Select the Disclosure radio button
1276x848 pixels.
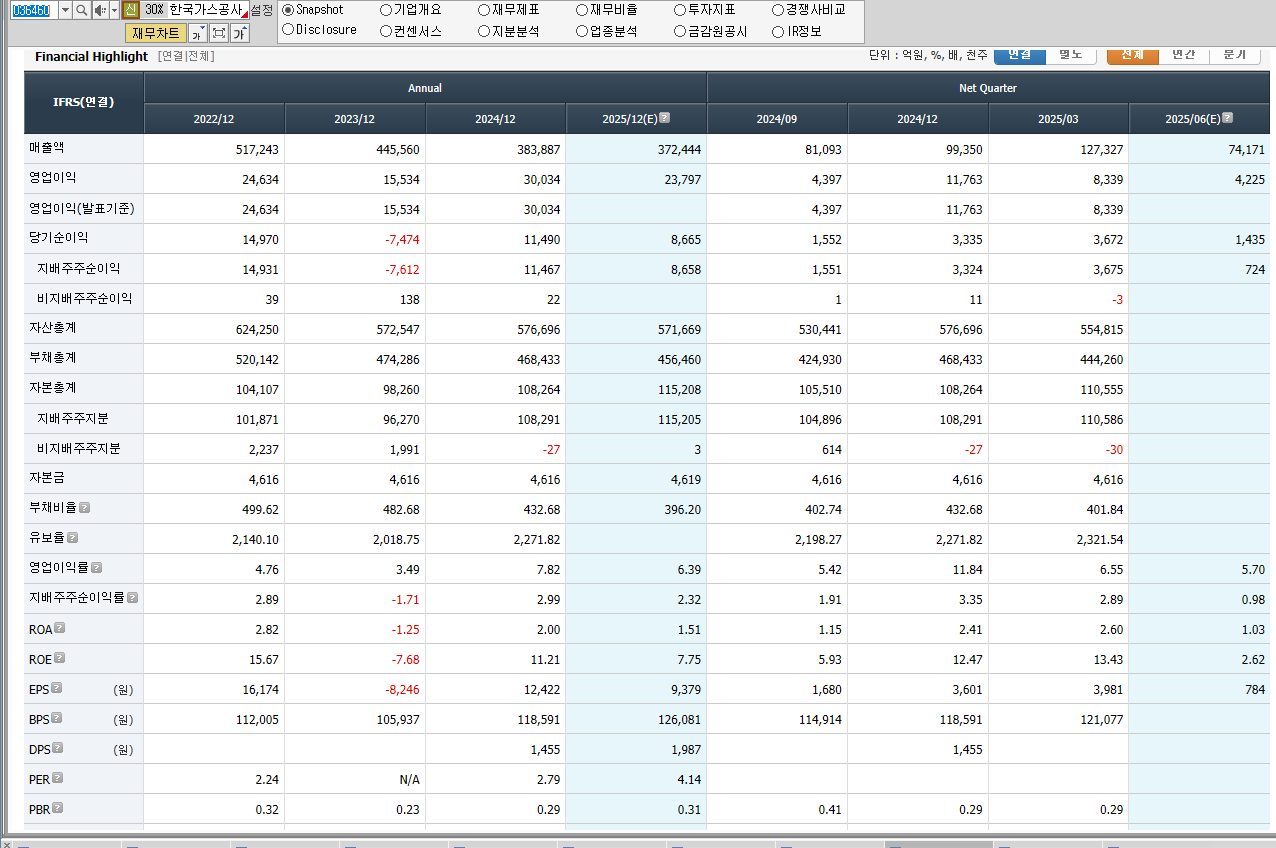click(x=288, y=30)
